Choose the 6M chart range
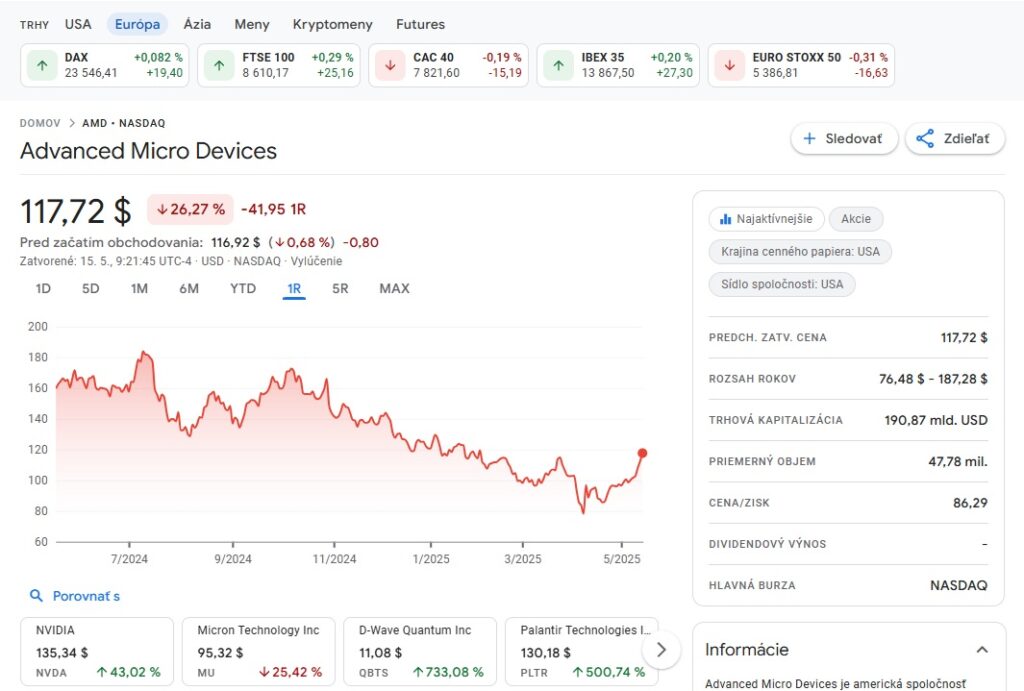This screenshot has width=1024, height=691. coord(189,288)
